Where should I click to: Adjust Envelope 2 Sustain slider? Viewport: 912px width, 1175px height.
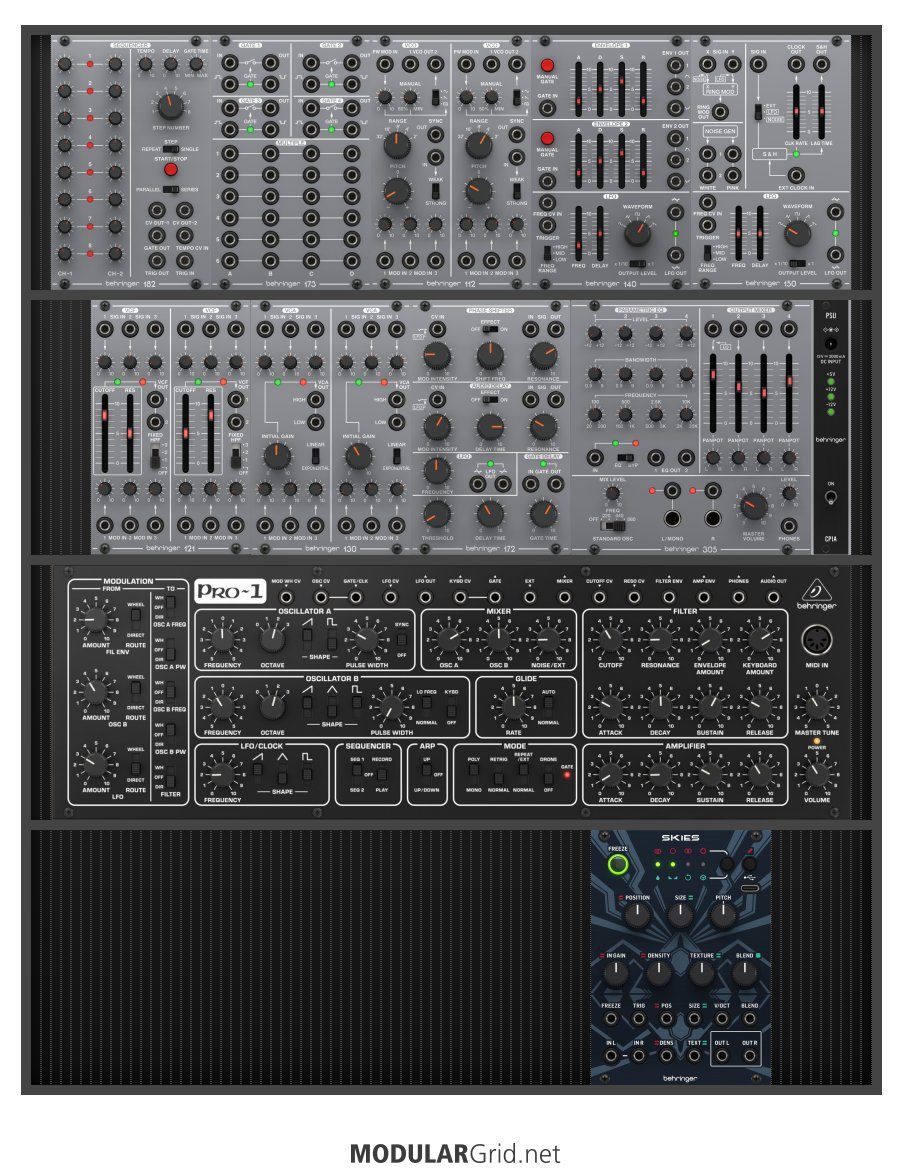coord(621,161)
